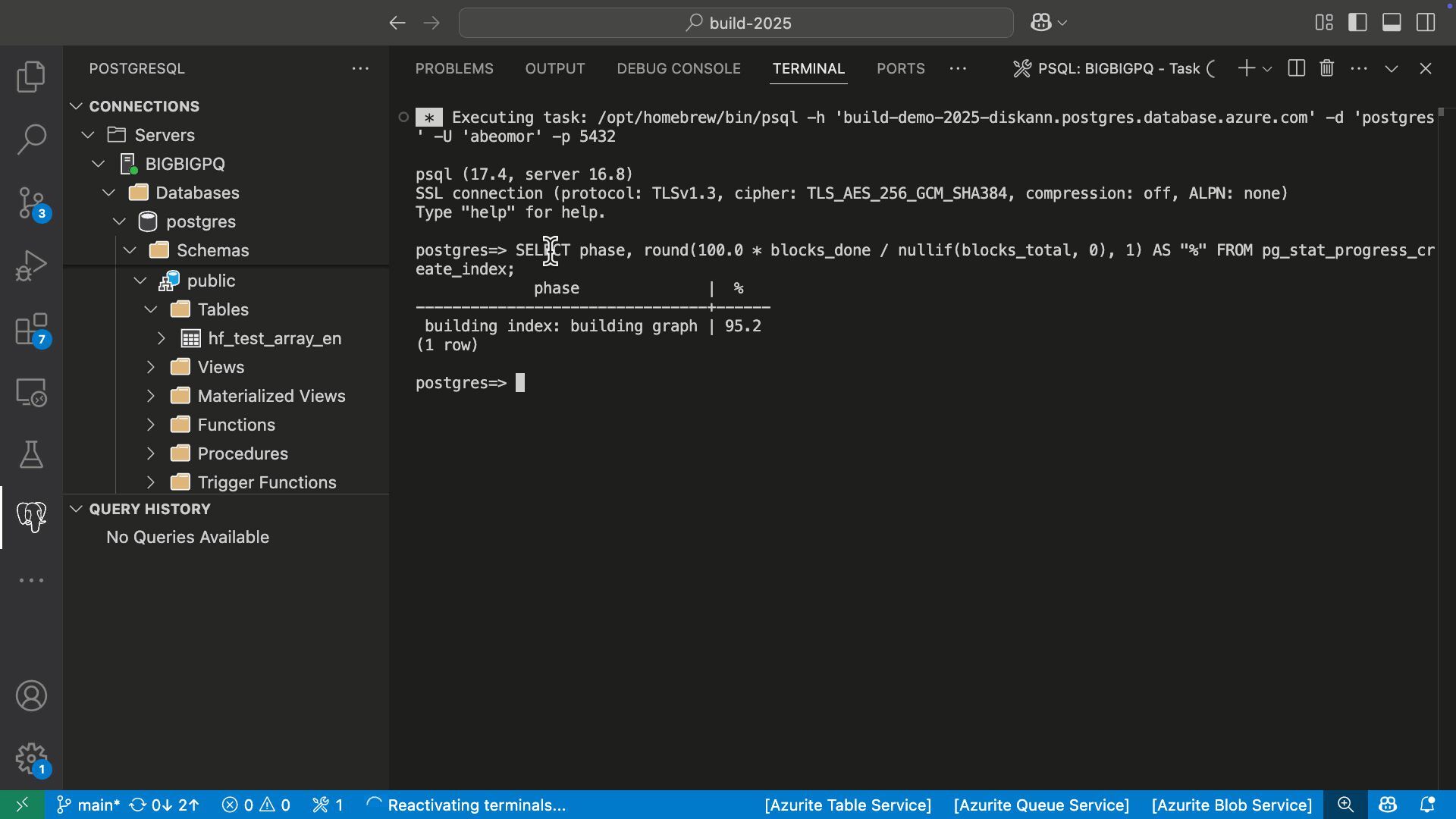1456x819 pixels.
Task: Open the Search view in activity bar
Action: point(31,140)
